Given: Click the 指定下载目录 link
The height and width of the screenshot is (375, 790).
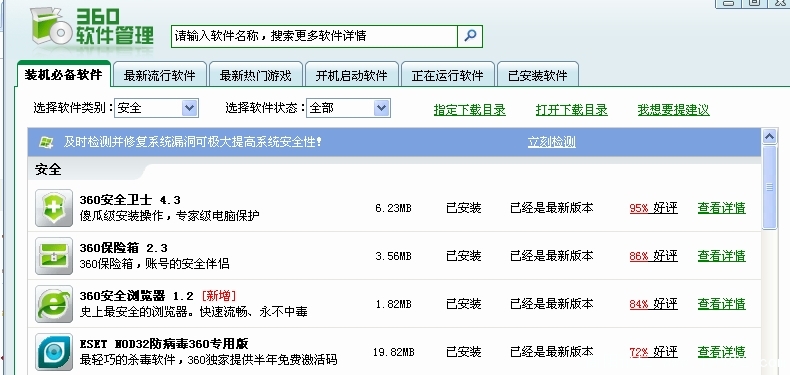Looking at the screenshot, I should click(470, 110).
